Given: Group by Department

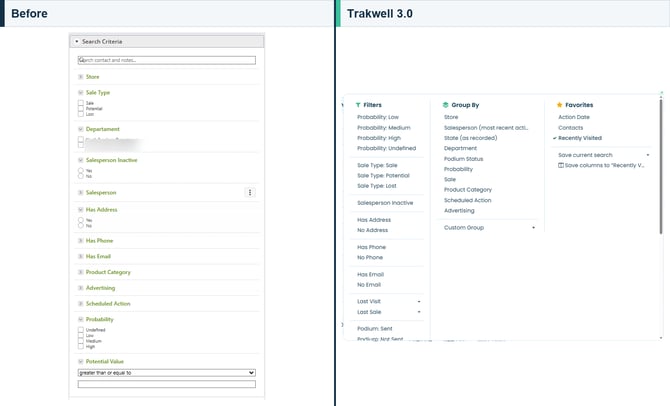Looking at the screenshot, I should 460,148.
